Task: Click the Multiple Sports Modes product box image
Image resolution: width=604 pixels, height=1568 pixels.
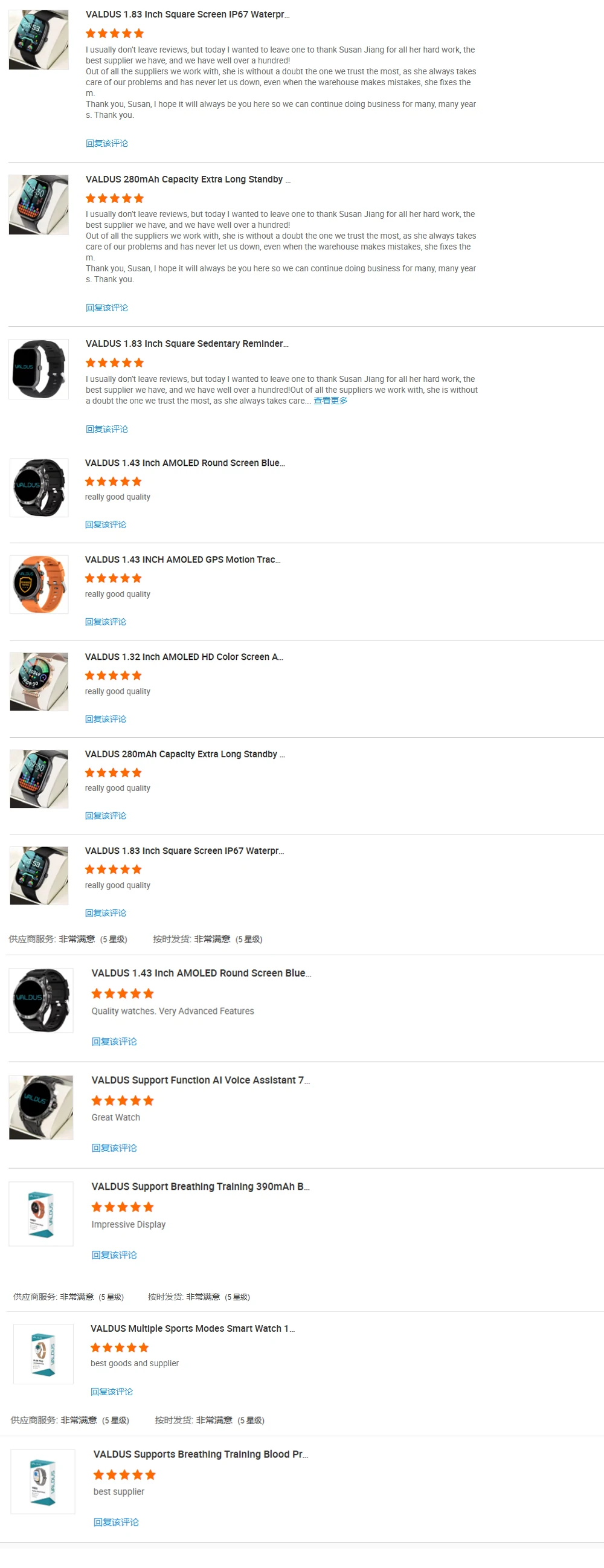Action: [x=43, y=1353]
